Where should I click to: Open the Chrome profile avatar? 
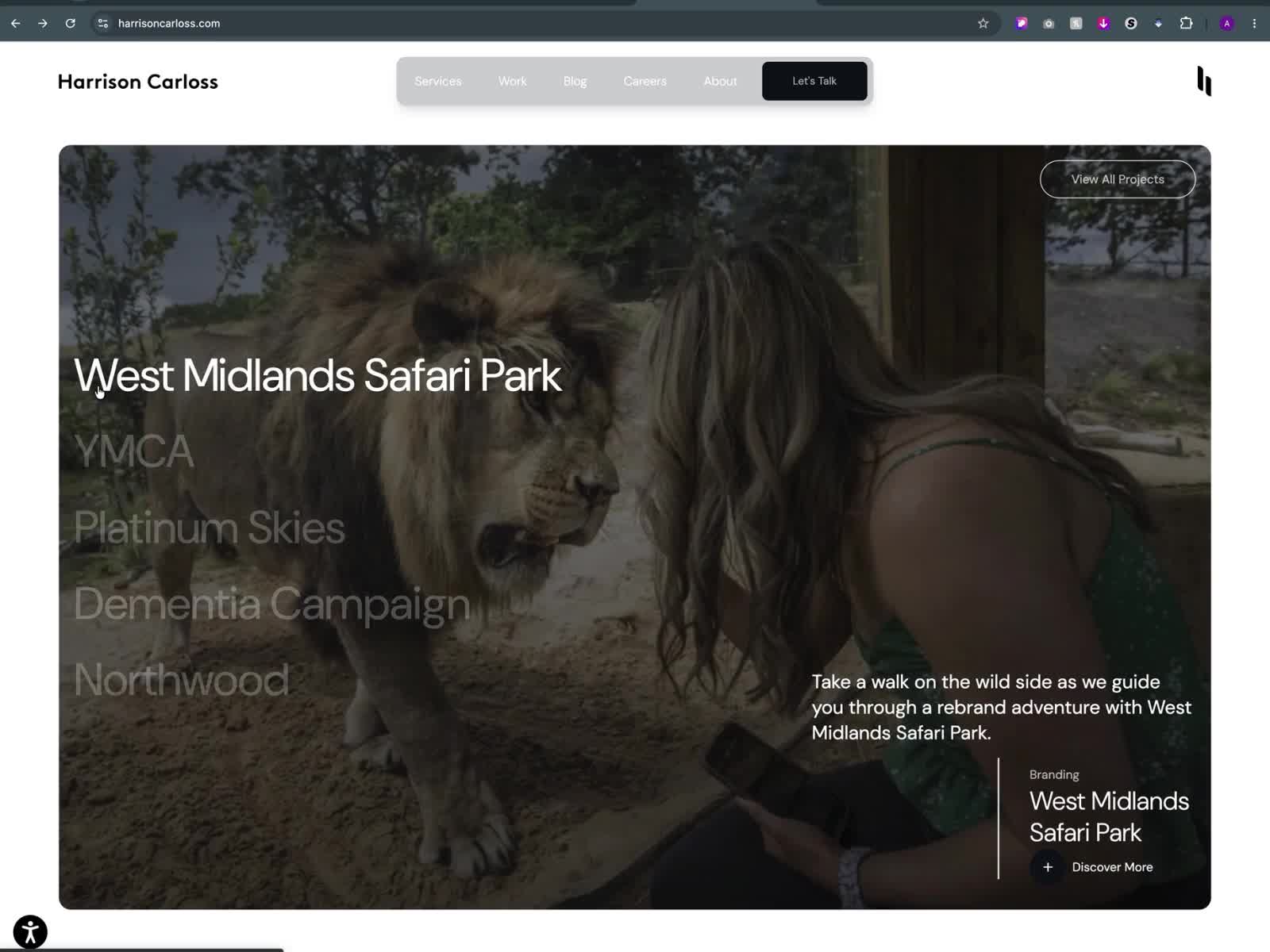[1227, 24]
